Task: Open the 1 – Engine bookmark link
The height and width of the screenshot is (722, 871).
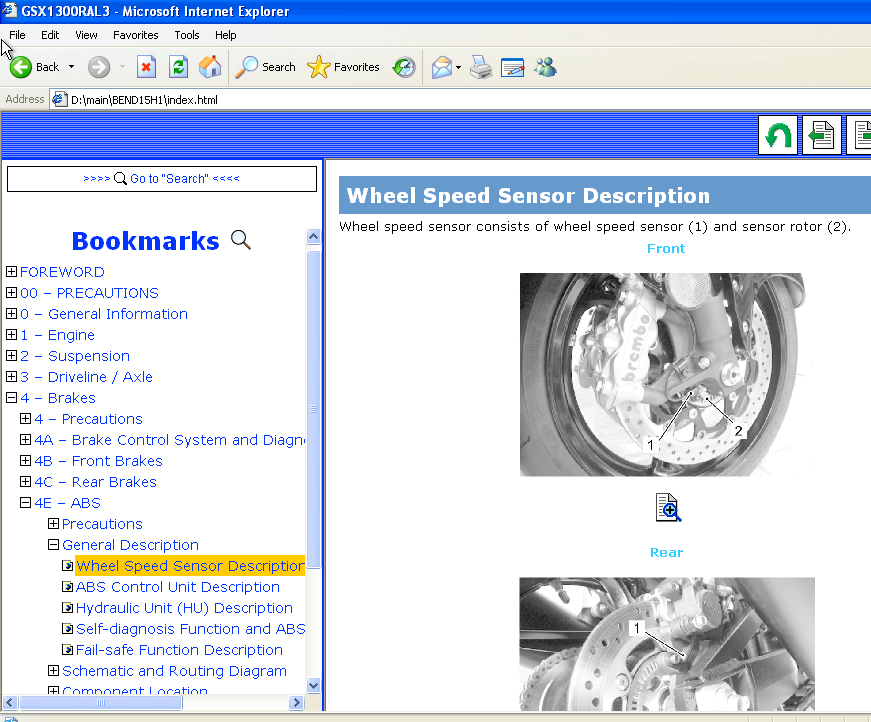Action: pos(57,335)
